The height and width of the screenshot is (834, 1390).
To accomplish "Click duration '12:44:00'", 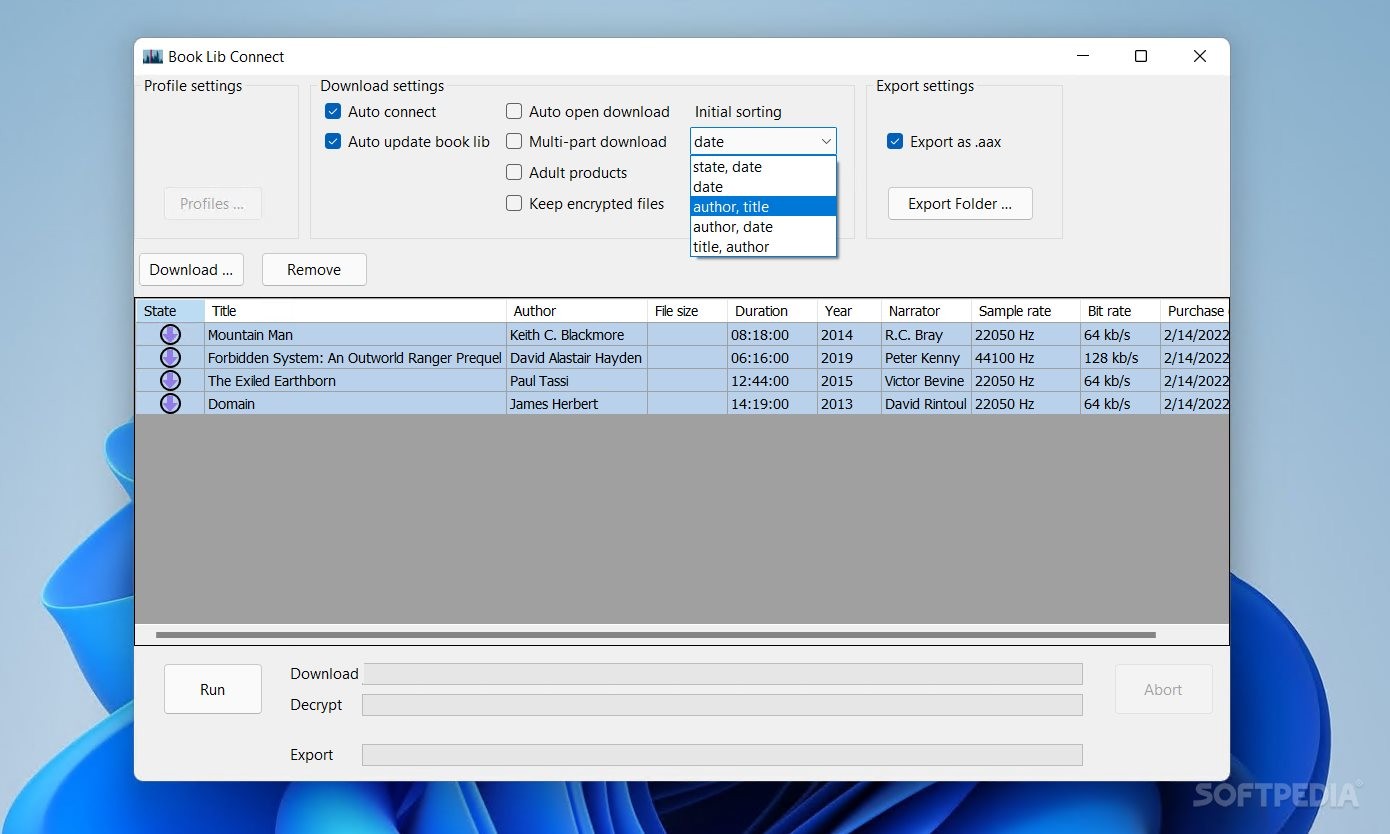I will 772,381.
